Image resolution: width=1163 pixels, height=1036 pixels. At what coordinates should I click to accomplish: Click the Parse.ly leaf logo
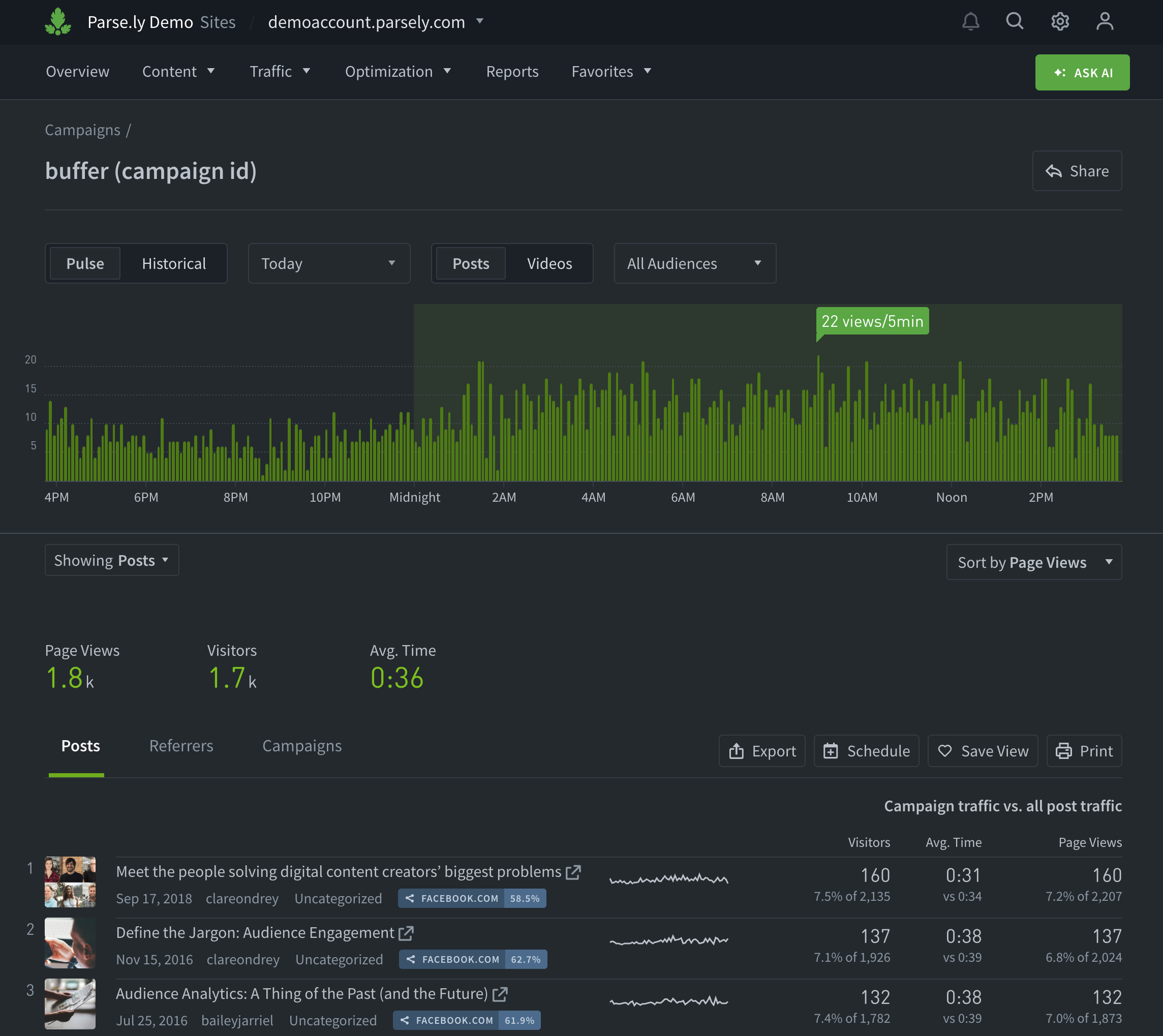coord(58,22)
